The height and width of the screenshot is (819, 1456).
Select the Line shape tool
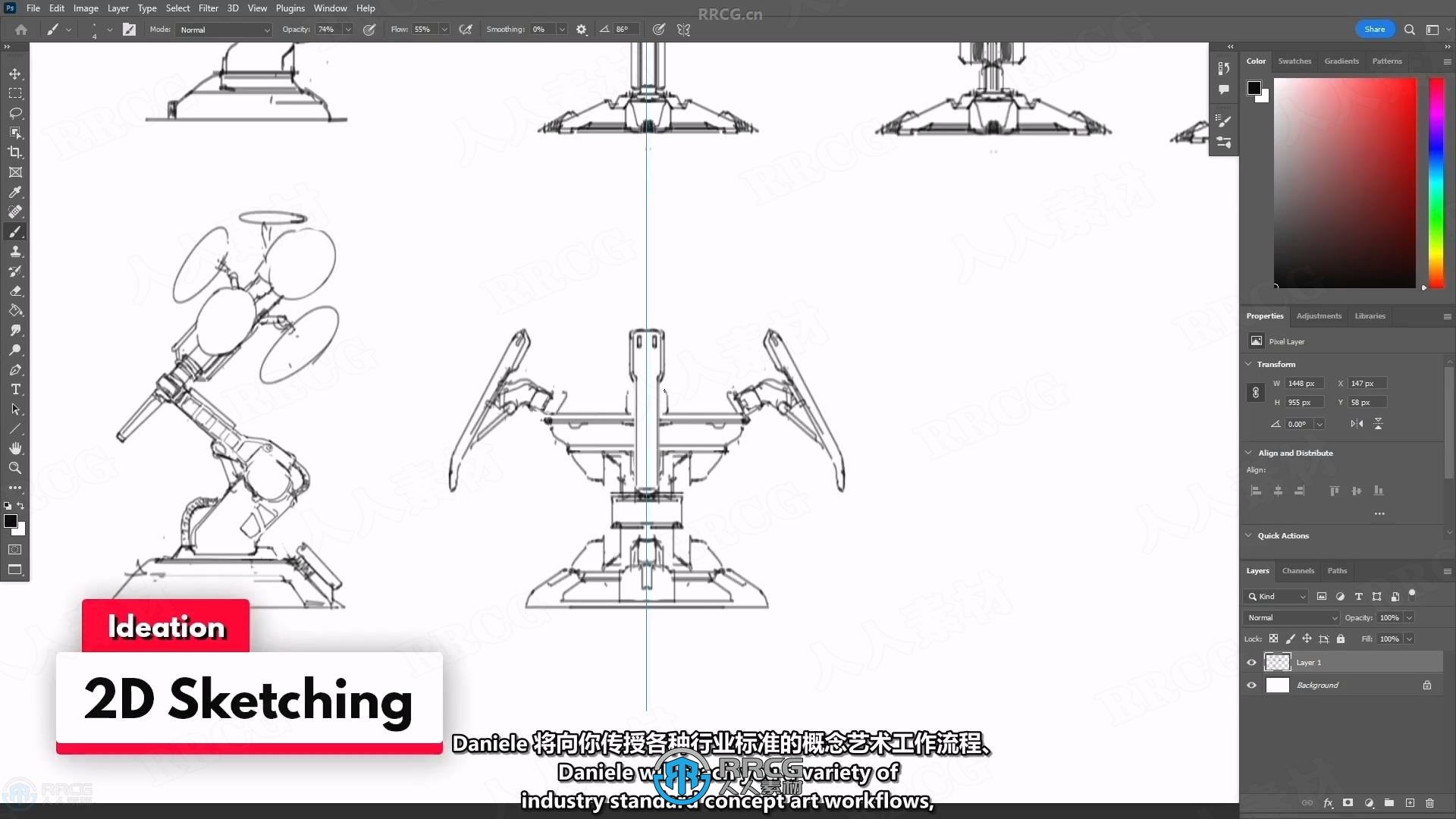(x=15, y=428)
